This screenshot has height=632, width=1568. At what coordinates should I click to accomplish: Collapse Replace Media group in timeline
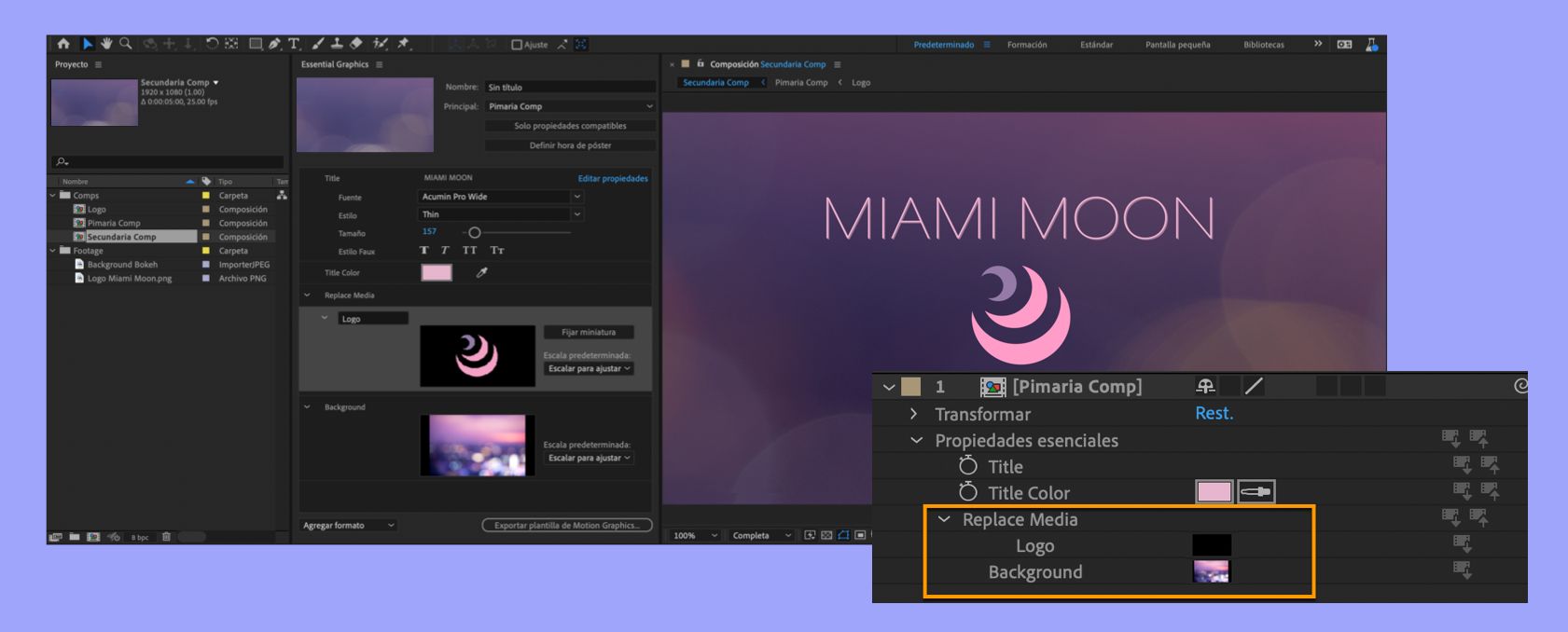(x=944, y=519)
